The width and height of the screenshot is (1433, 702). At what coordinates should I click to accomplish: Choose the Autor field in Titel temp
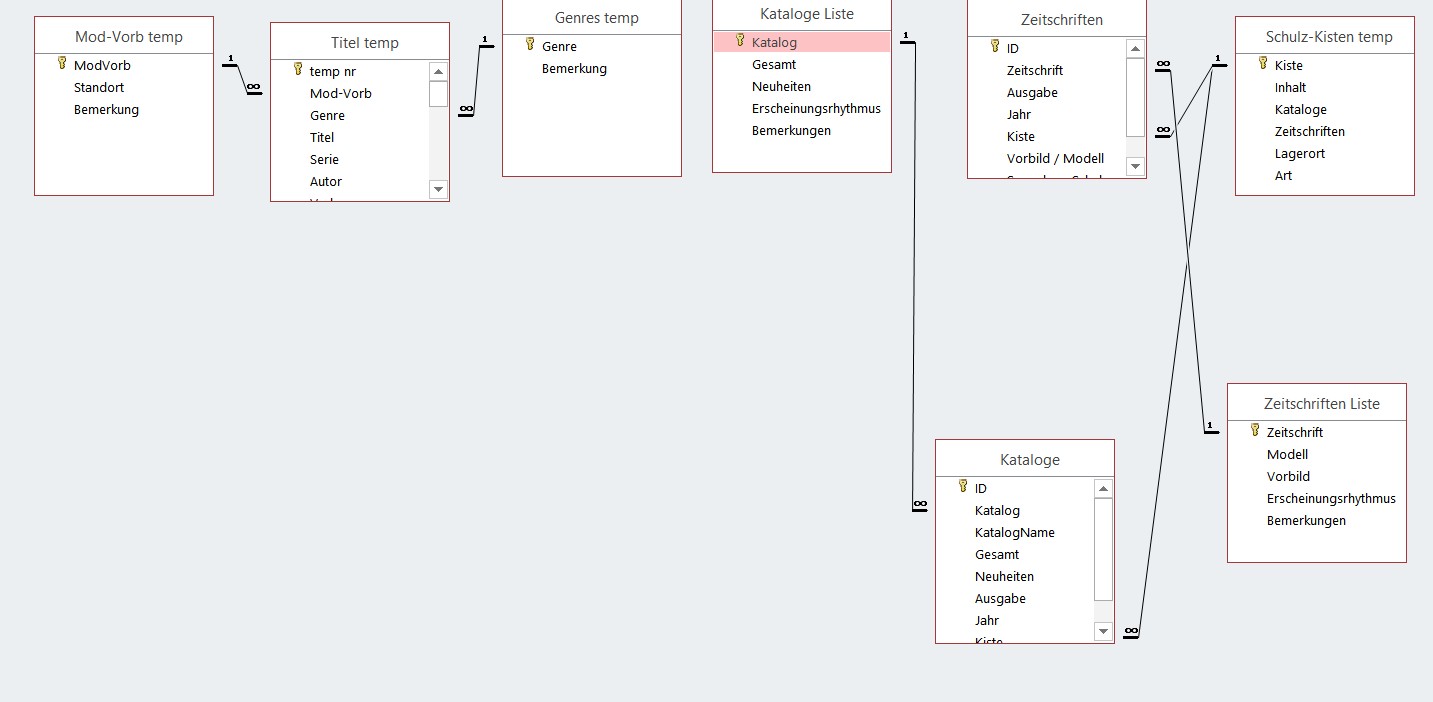[x=326, y=181]
